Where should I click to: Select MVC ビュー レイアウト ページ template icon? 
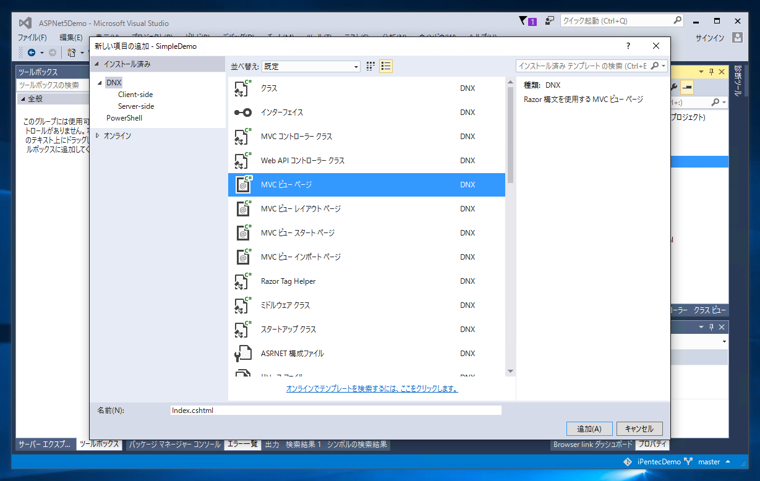coord(243,208)
